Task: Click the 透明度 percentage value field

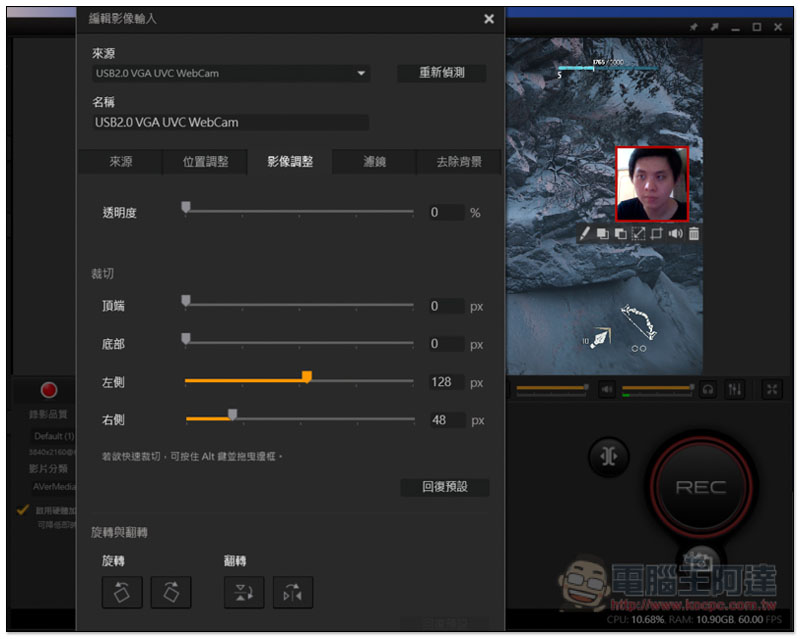Action: click(446, 212)
